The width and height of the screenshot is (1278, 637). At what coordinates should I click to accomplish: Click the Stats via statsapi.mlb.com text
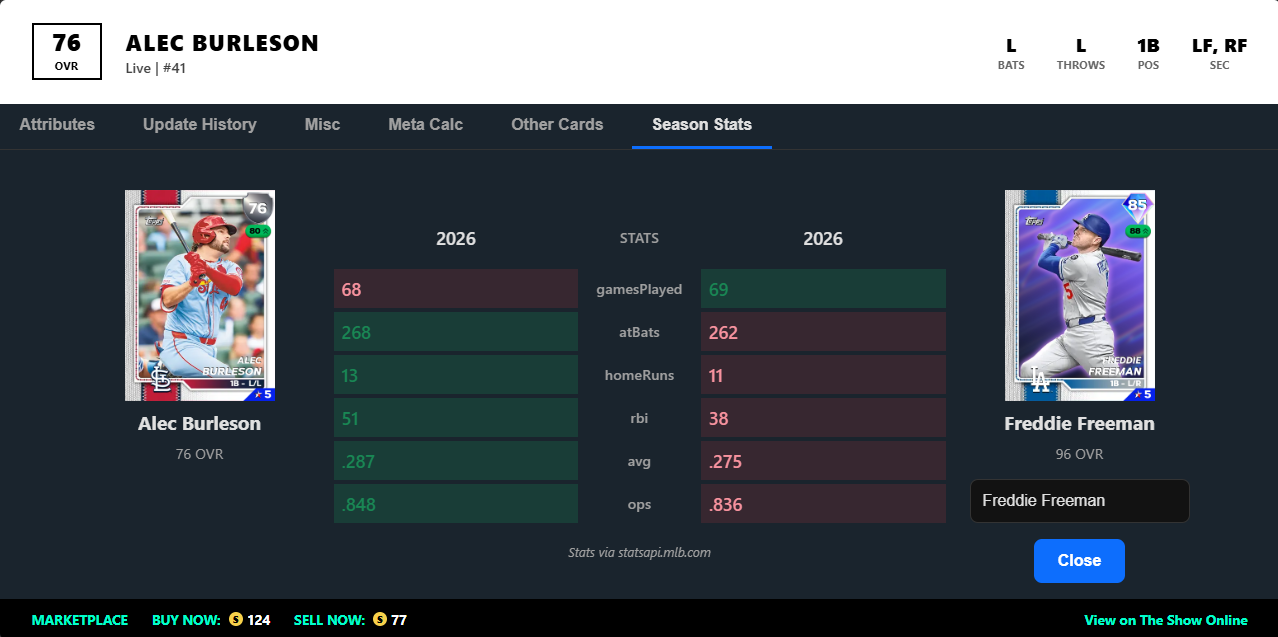click(x=639, y=552)
